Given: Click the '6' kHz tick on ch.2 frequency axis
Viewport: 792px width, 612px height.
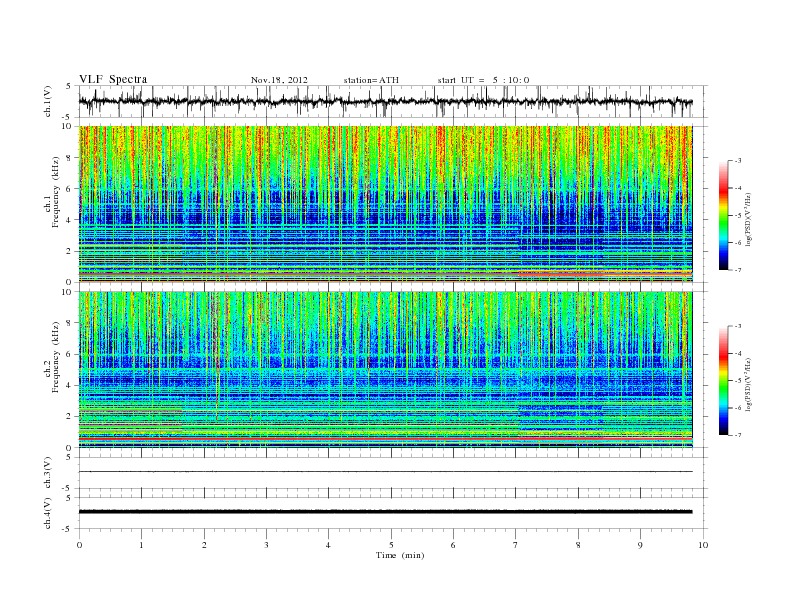Looking at the screenshot, I should pyautogui.click(x=69, y=354).
